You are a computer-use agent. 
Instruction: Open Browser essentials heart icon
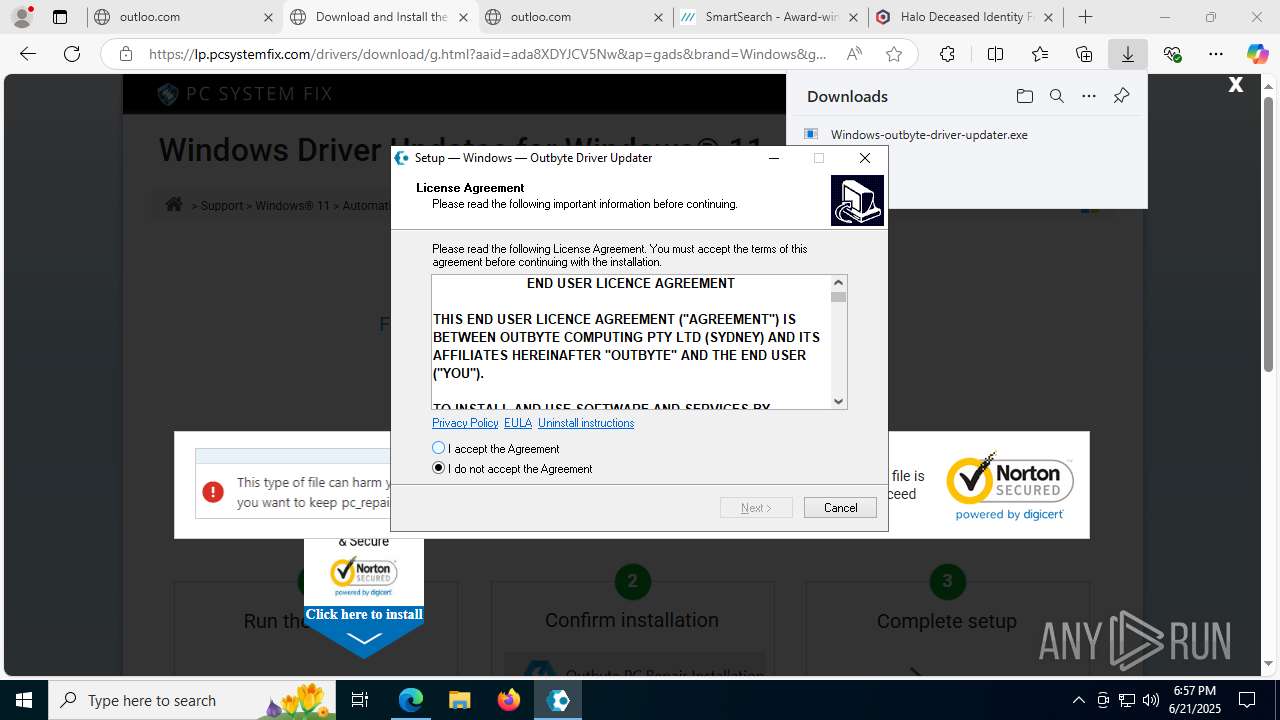(x=1172, y=54)
